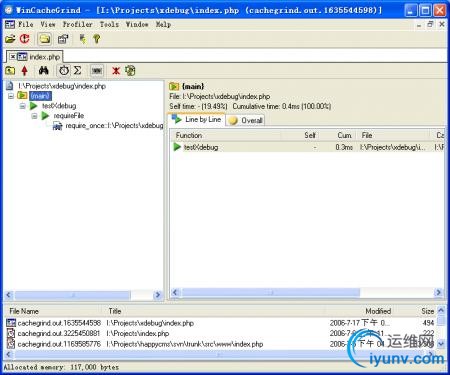The height and width of the screenshot is (375, 450).
Task: Restore the inner document window
Action: click(x=430, y=24)
